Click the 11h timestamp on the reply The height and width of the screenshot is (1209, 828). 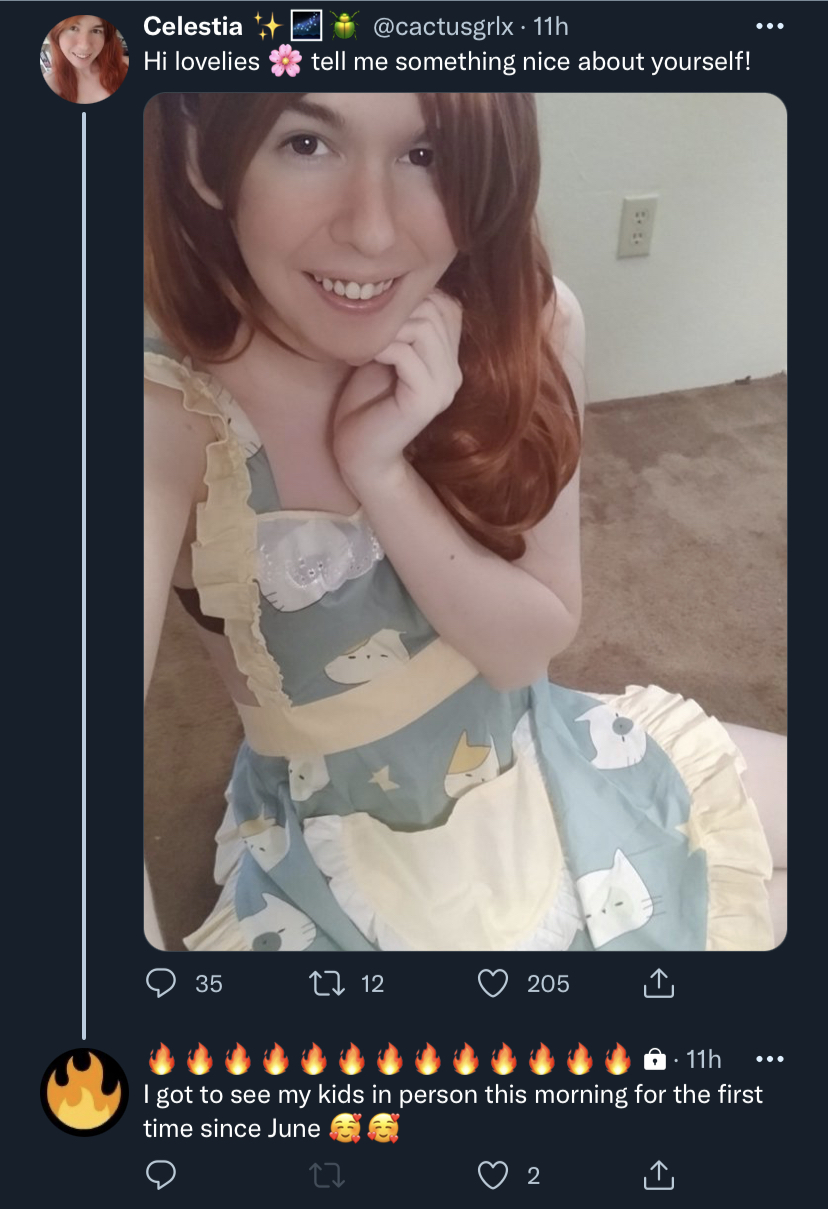click(x=704, y=1059)
